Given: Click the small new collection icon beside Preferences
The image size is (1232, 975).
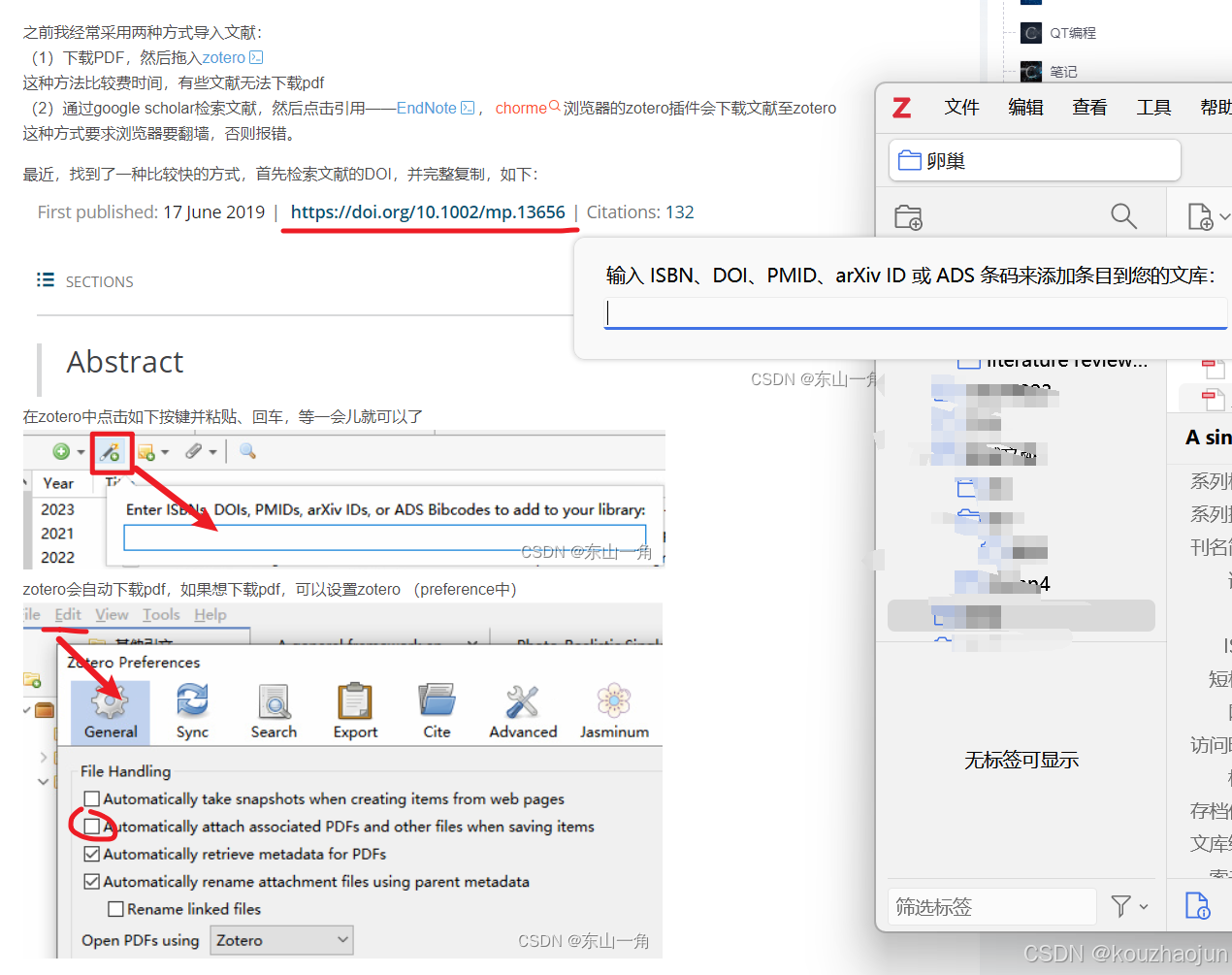Looking at the screenshot, I should click(32, 680).
